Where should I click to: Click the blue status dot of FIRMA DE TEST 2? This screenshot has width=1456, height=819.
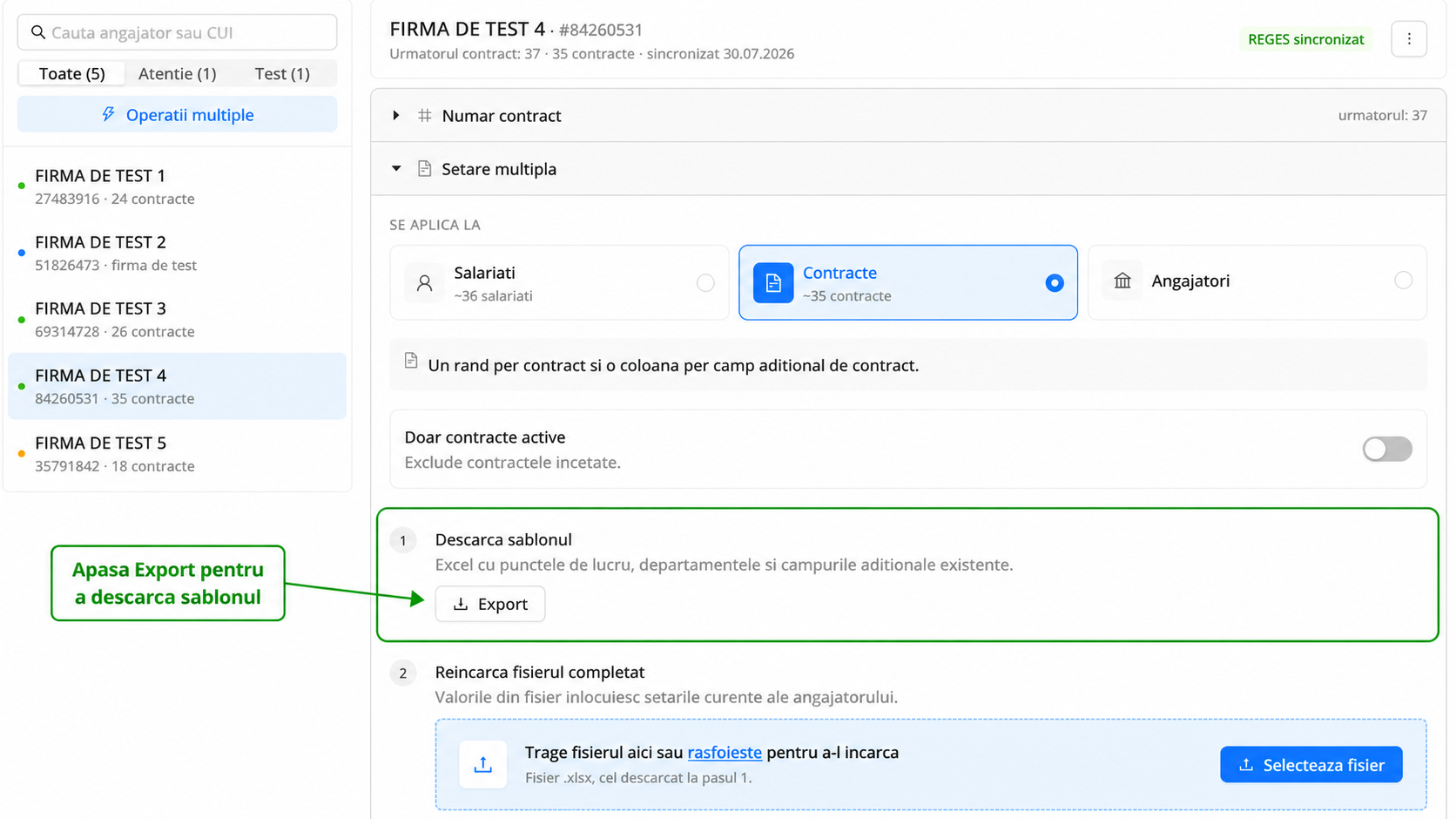(x=21, y=253)
